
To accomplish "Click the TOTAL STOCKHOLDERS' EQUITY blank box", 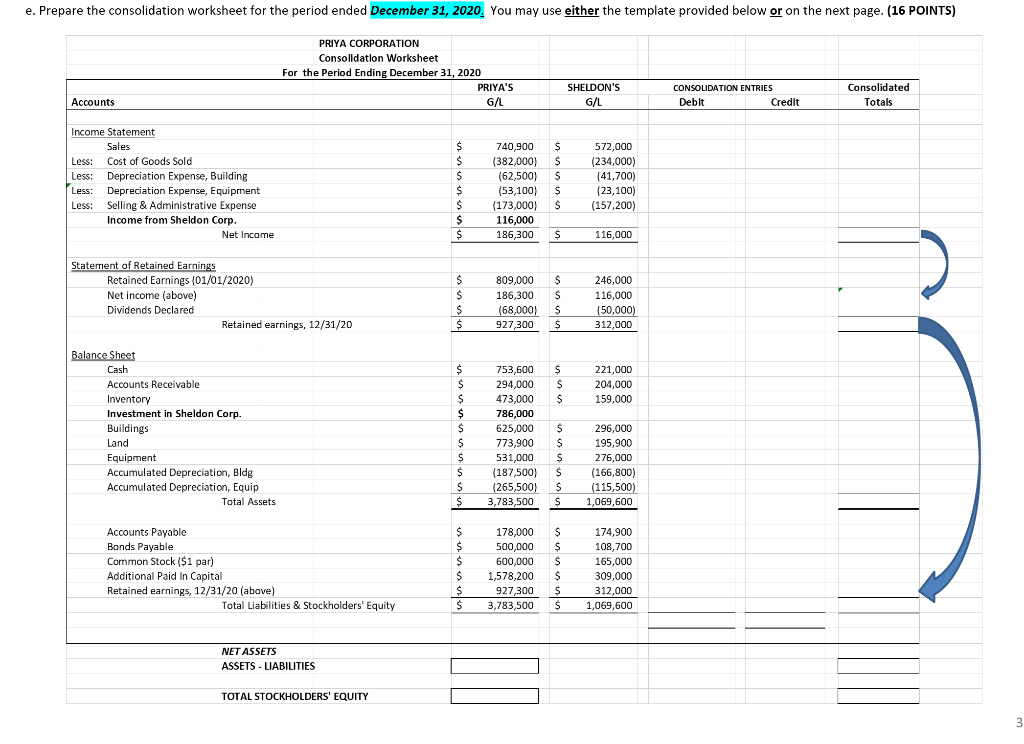I will [x=495, y=695].
